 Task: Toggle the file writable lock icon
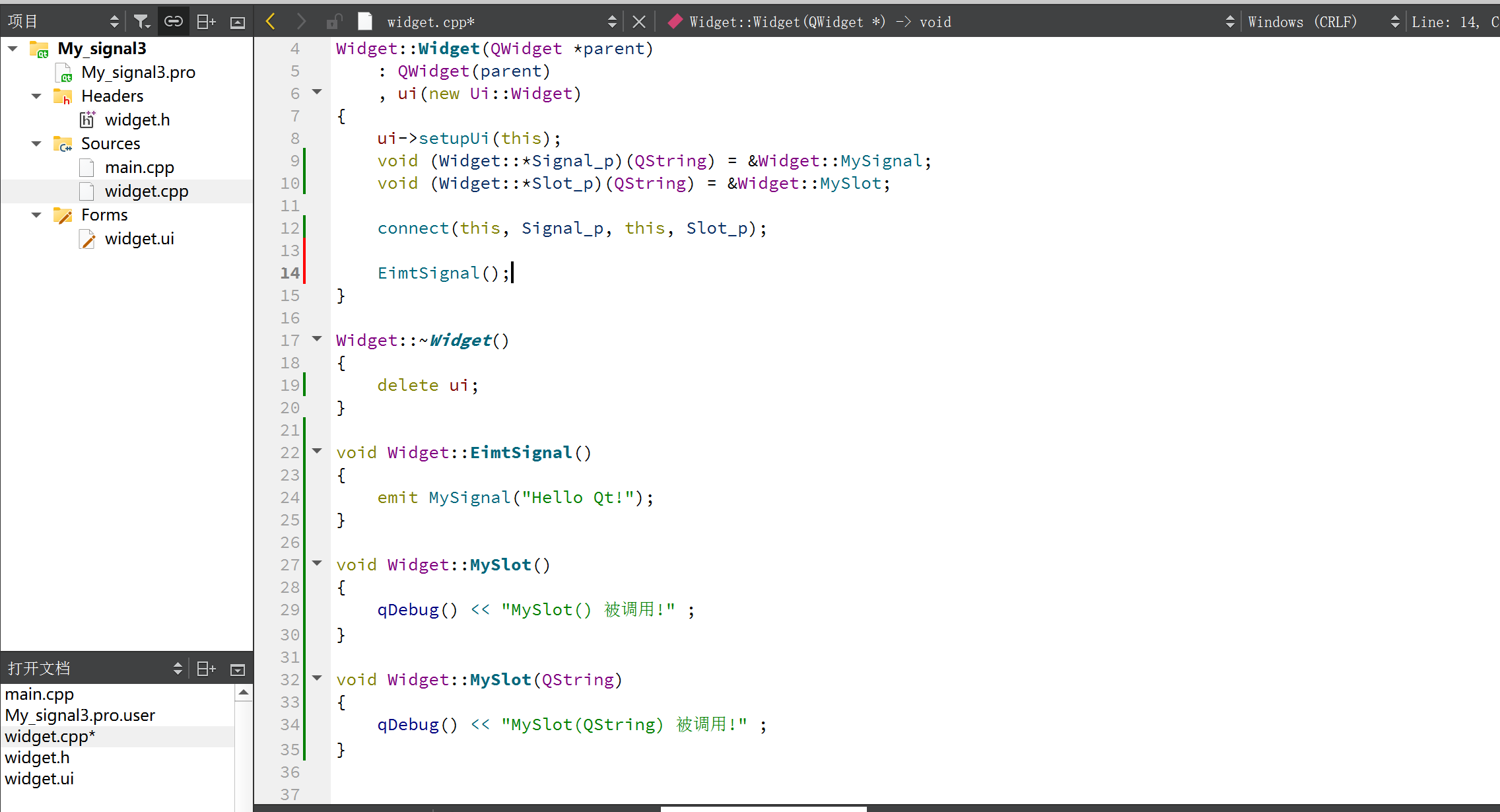click(x=333, y=22)
